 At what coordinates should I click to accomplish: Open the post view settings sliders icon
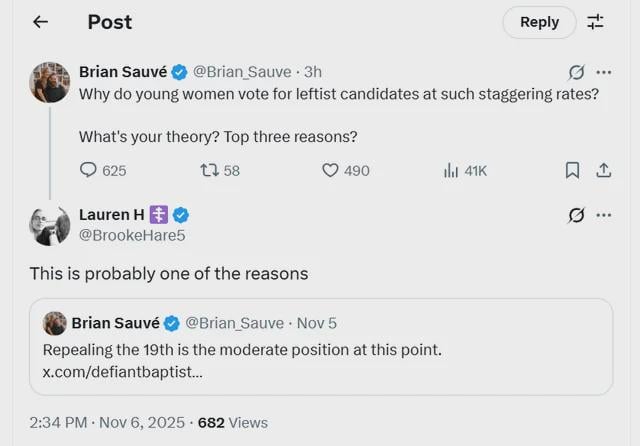tap(595, 22)
